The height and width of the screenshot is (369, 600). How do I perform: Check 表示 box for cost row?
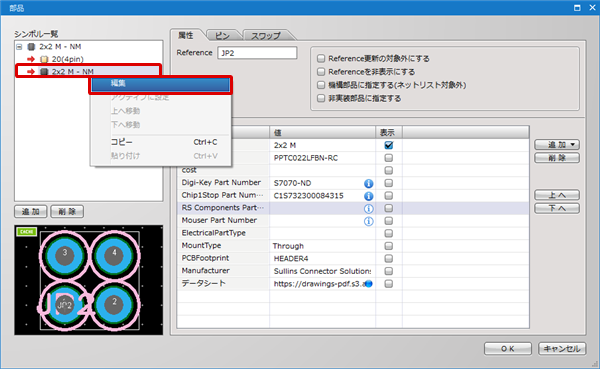click(x=388, y=170)
